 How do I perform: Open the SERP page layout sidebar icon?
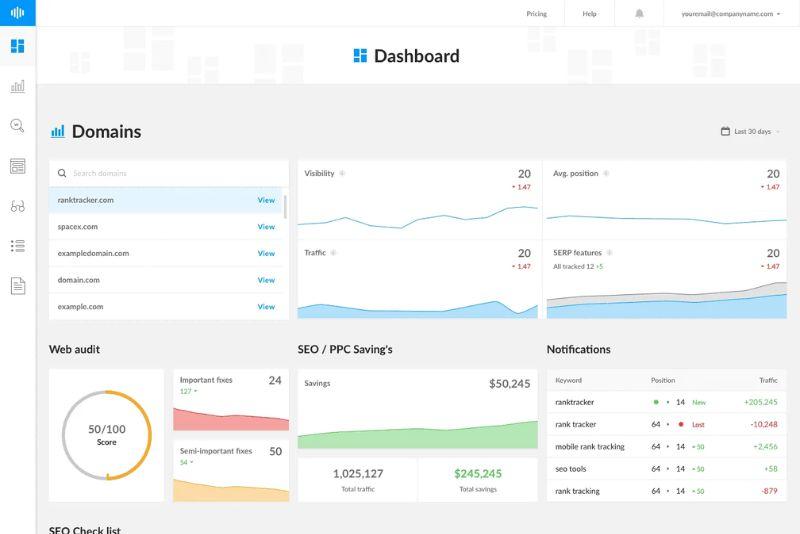click(17, 166)
